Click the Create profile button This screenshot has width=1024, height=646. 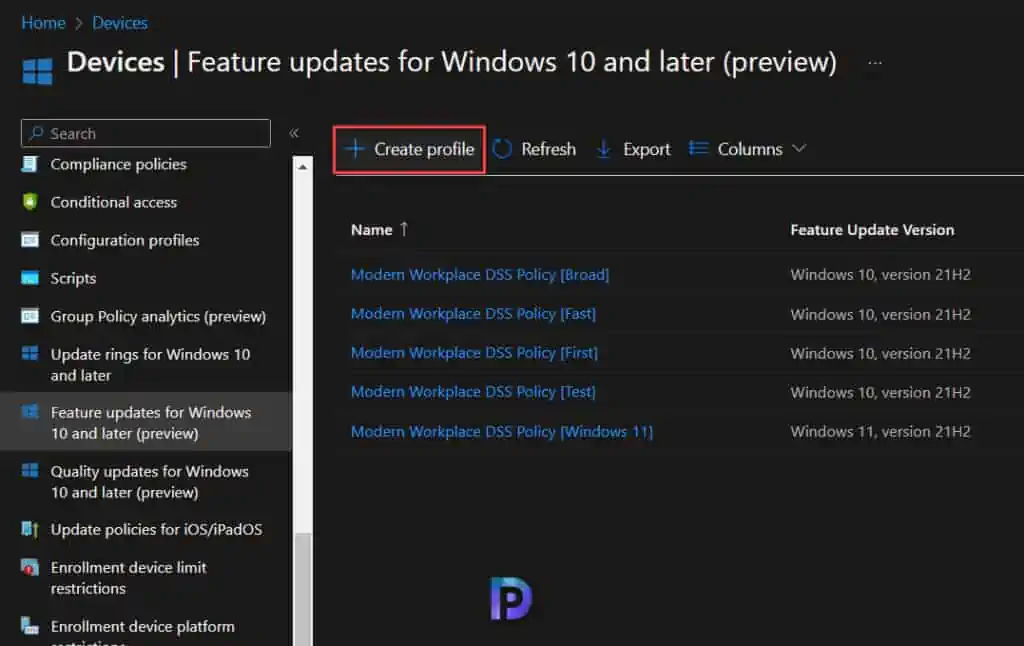click(x=409, y=150)
